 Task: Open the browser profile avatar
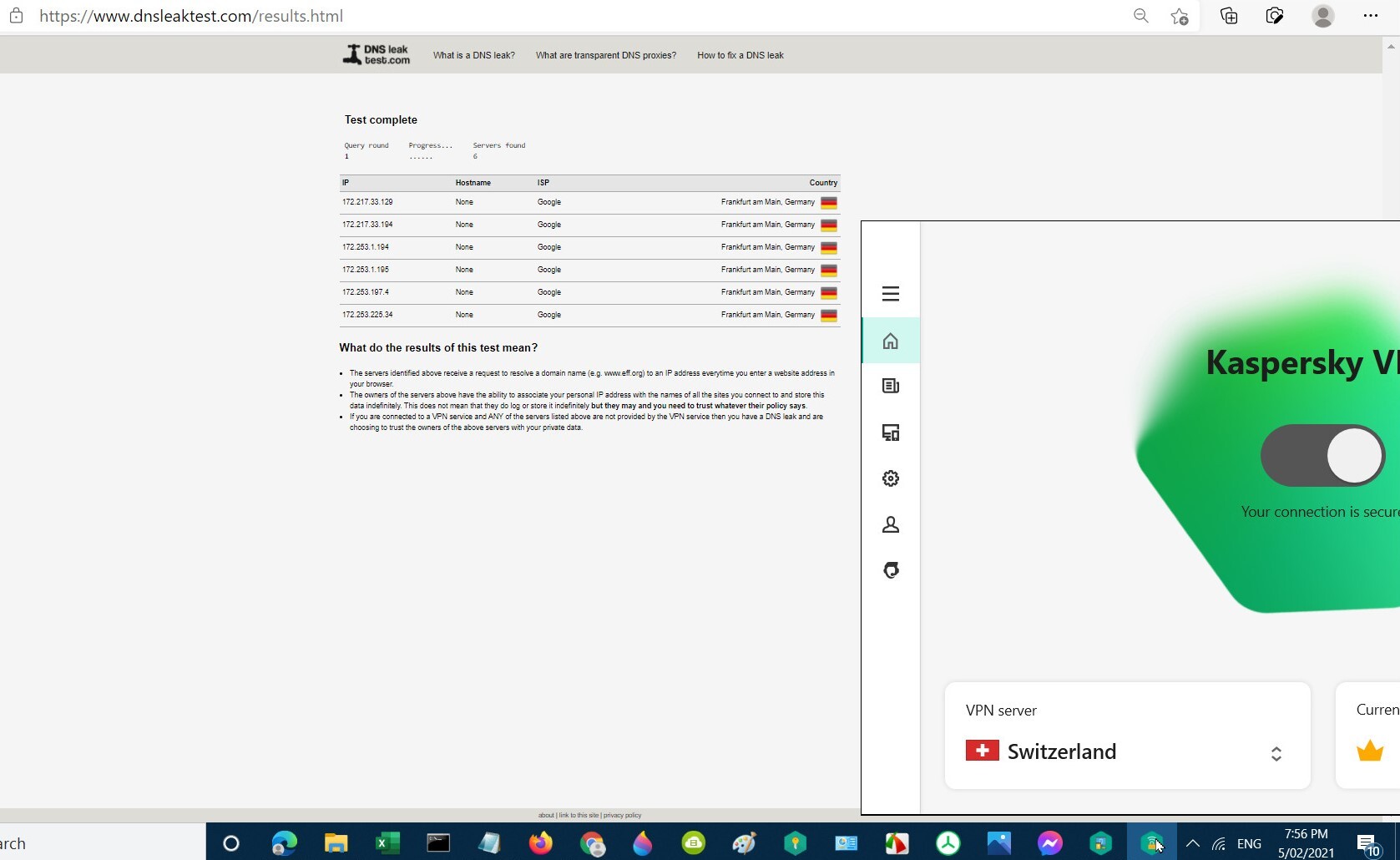[x=1323, y=16]
